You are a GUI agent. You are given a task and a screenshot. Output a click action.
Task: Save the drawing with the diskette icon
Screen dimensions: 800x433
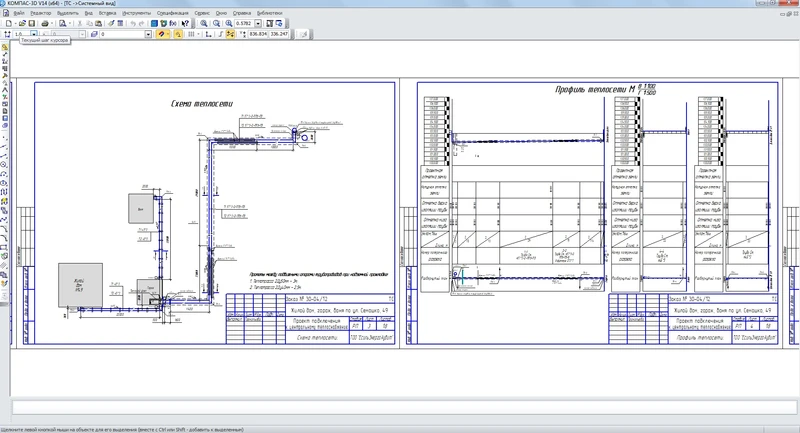pyautogui.click(x=33, y=22)
